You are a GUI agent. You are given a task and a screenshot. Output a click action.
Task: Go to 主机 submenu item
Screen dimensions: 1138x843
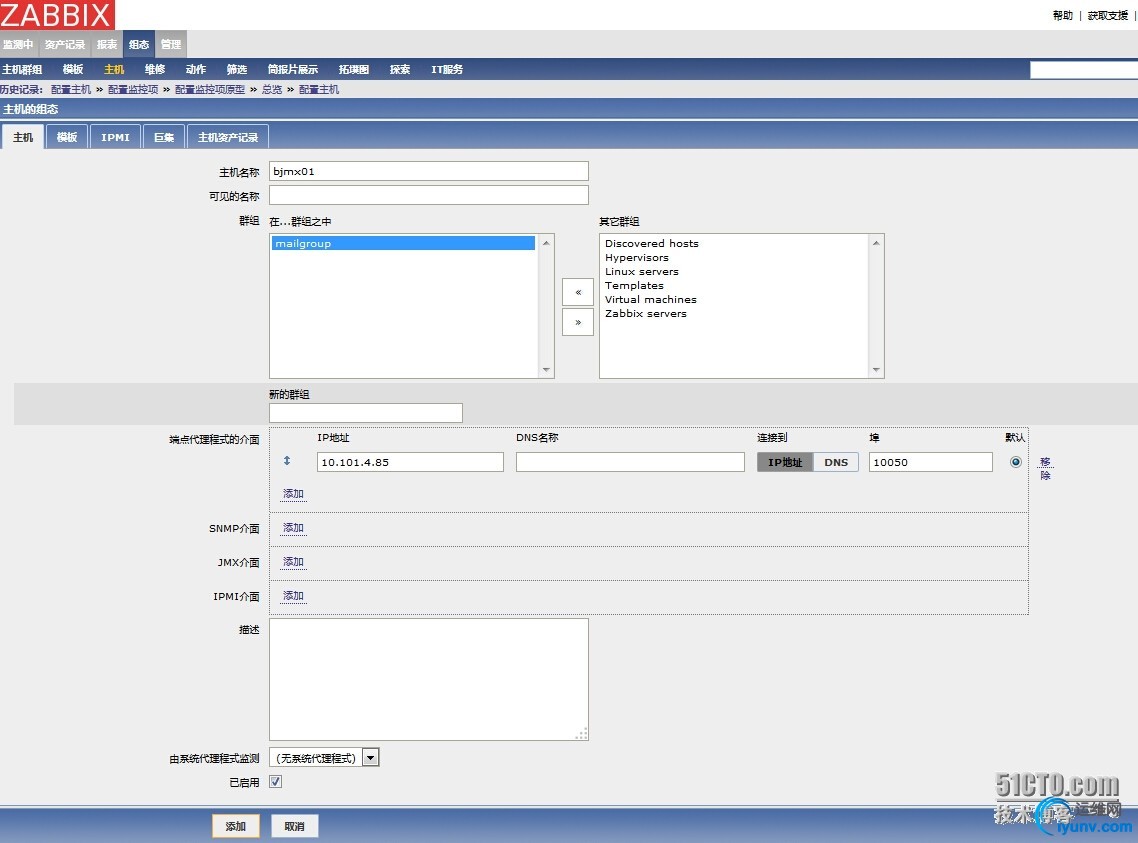coord(114,70)
